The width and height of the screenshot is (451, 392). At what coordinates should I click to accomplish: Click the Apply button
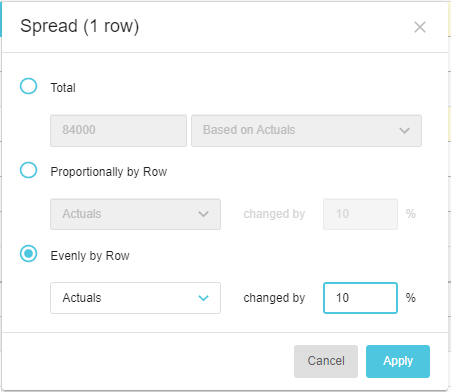coord(398,361)
